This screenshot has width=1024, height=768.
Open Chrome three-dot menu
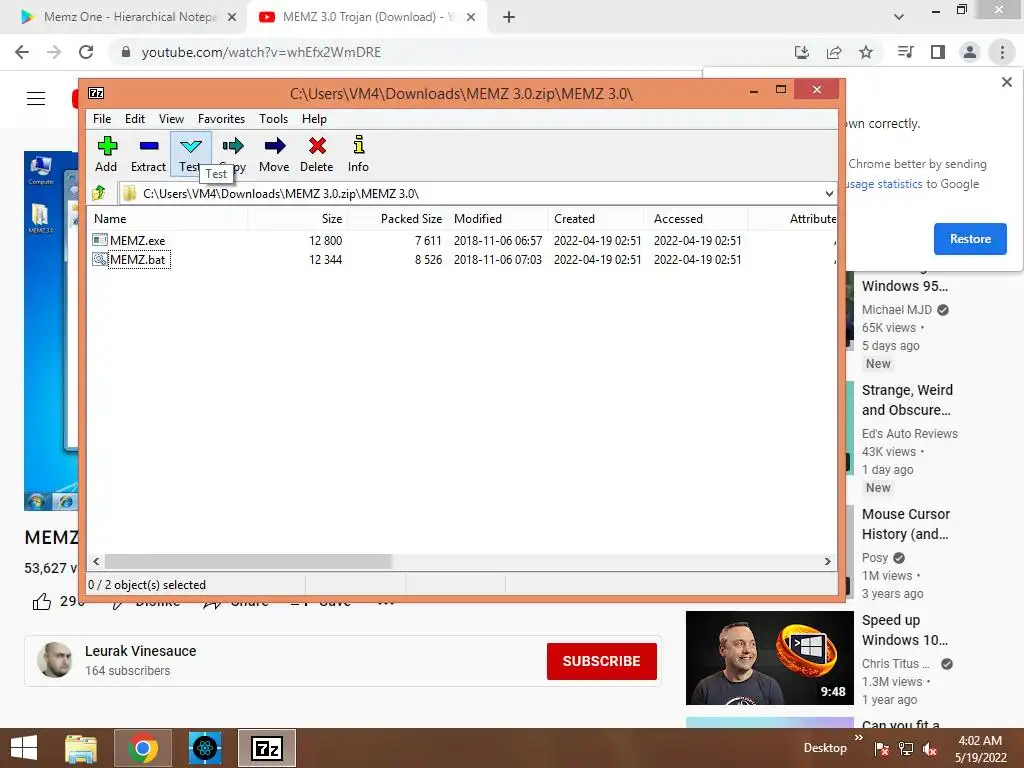pyautogui.click(x=1002, y=52)
